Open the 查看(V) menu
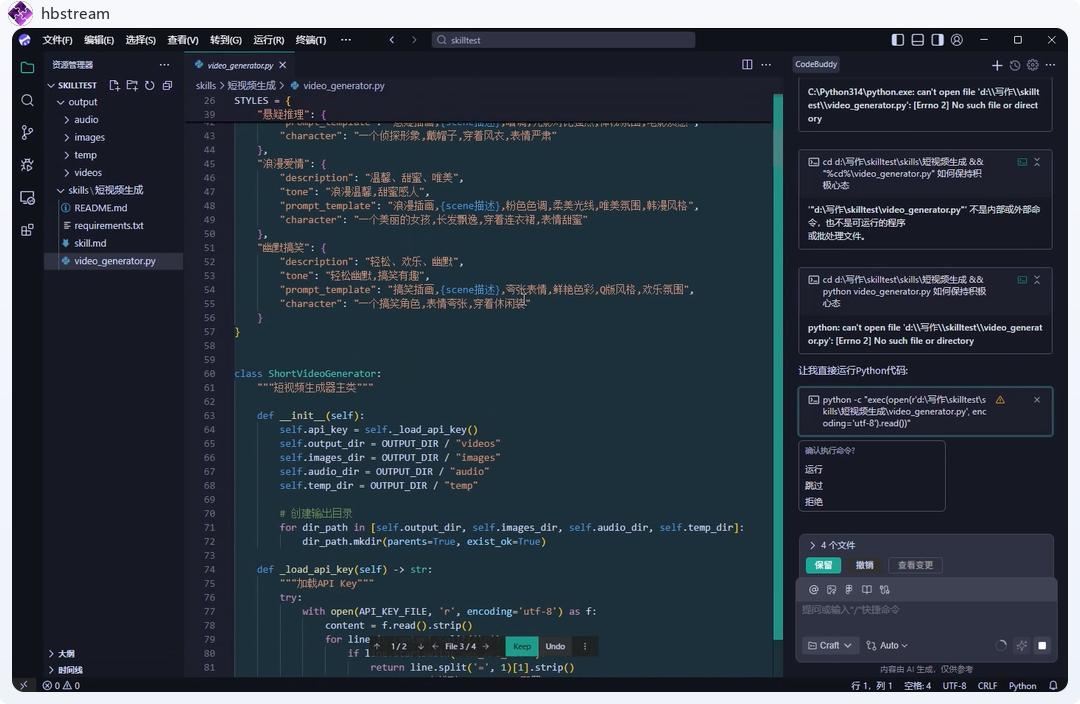Image resolution: width=1080 pixels, height=704 pixels. pyautogui.click(x=183, y=40)
